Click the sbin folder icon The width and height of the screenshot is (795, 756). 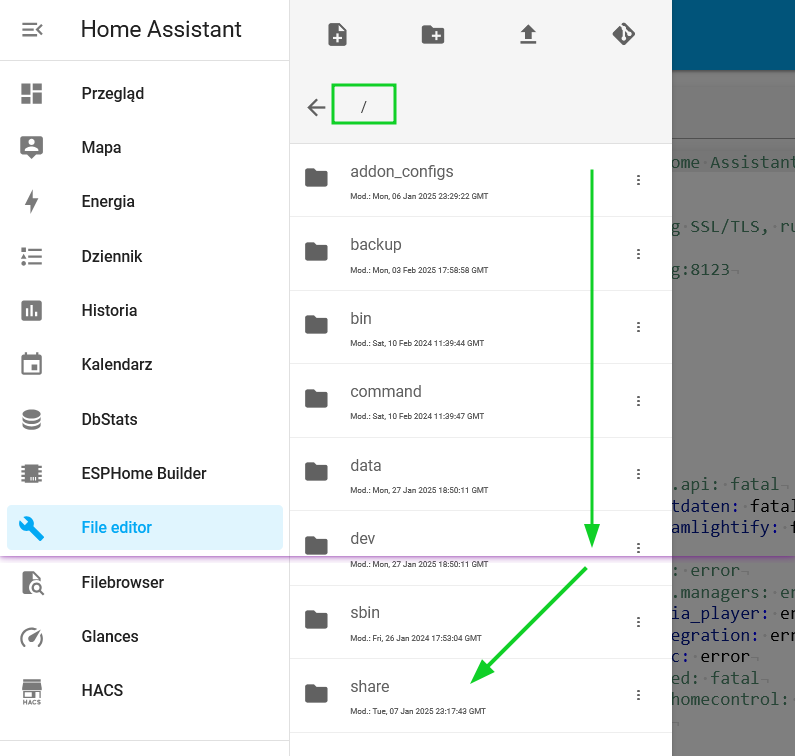(316, 620)
